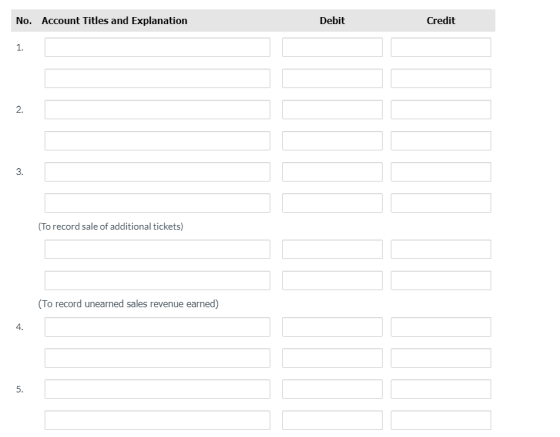The width and height of the screenshot is (560, 437).
Task: Click the account title field for entry 4
Action: [x=157, y=327]
